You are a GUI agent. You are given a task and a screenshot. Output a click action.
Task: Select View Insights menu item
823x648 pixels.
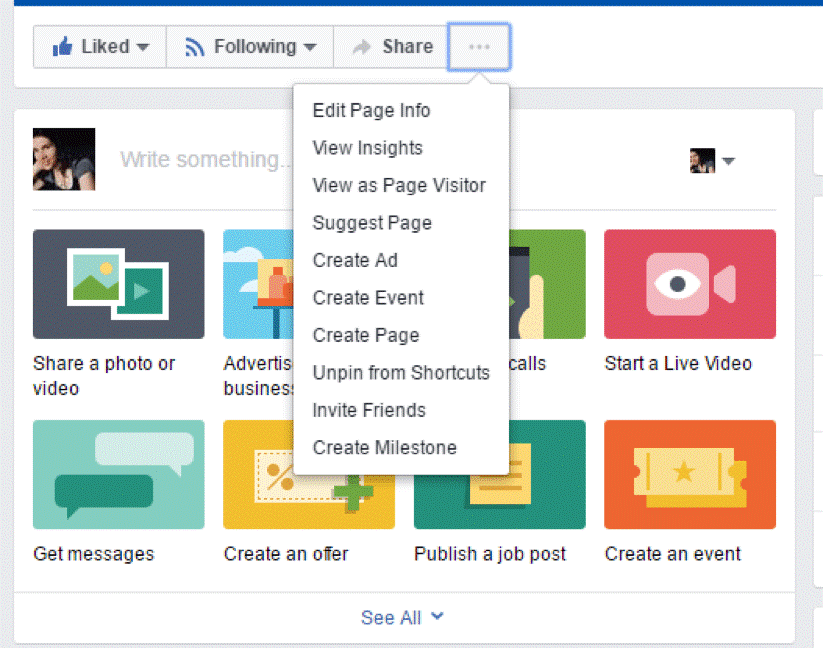367,148
